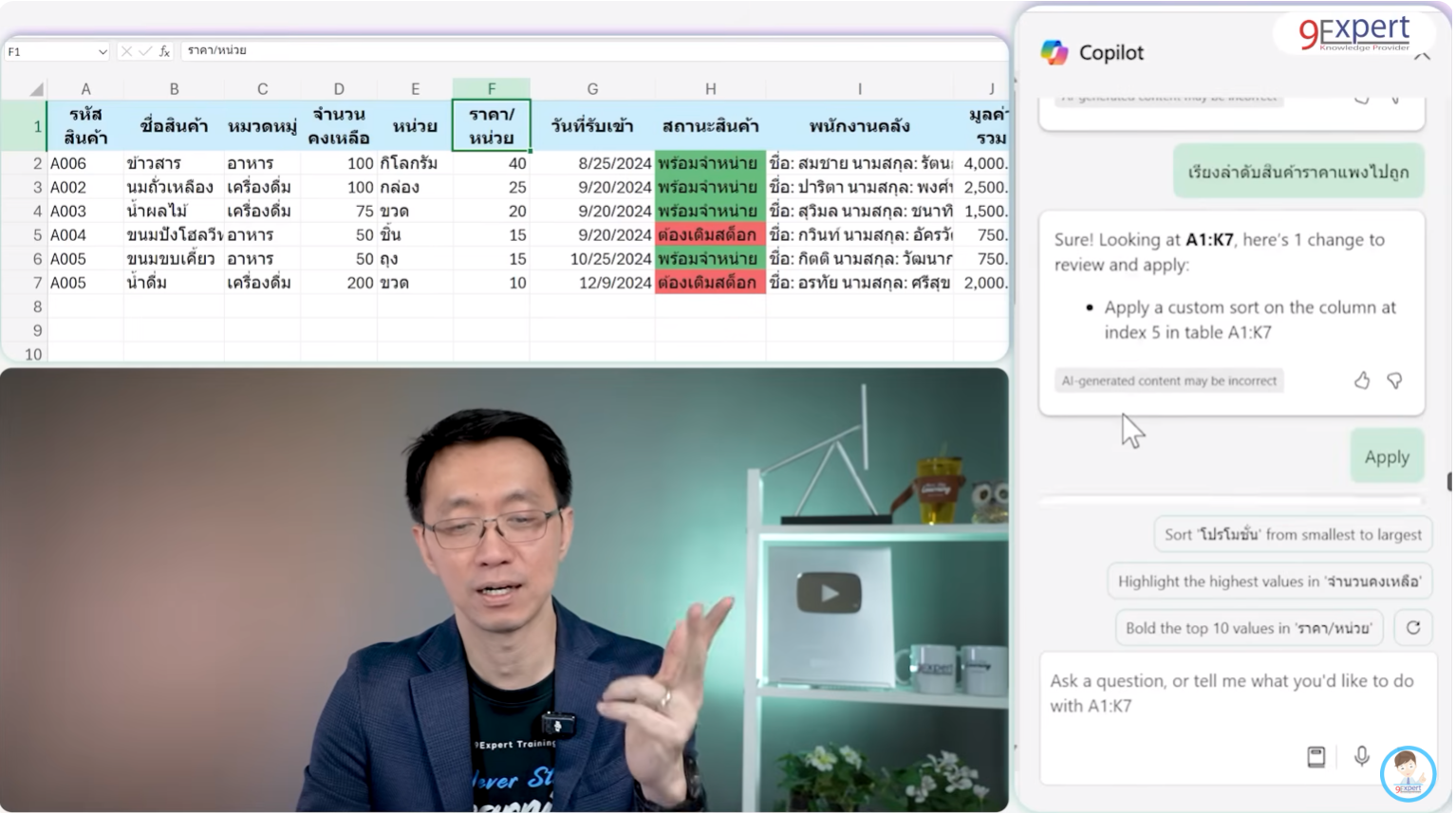This screenshot has height=813, width=1456.
Task: Select column G header
Action: point(591,89)
